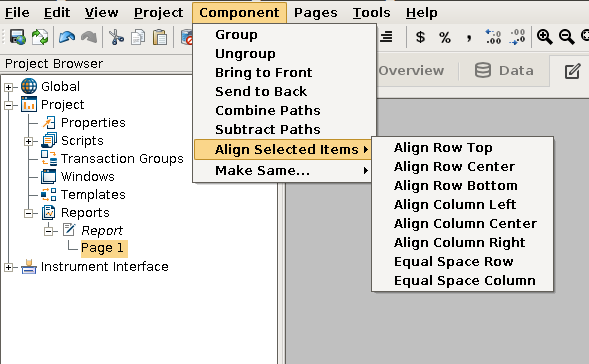Expand the Global tree node

8,87
